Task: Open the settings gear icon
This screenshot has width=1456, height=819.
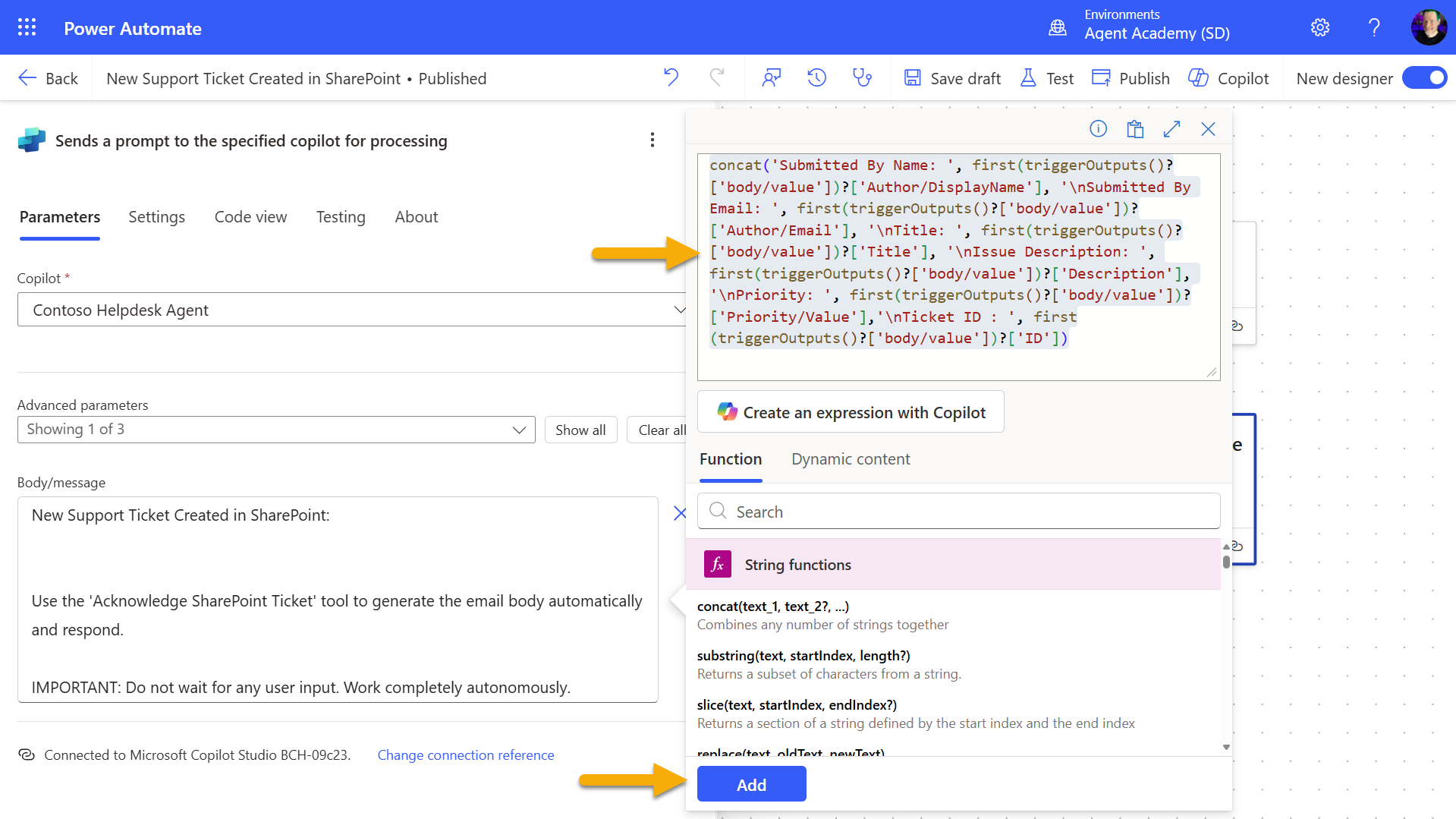Action: [1319, 28]
